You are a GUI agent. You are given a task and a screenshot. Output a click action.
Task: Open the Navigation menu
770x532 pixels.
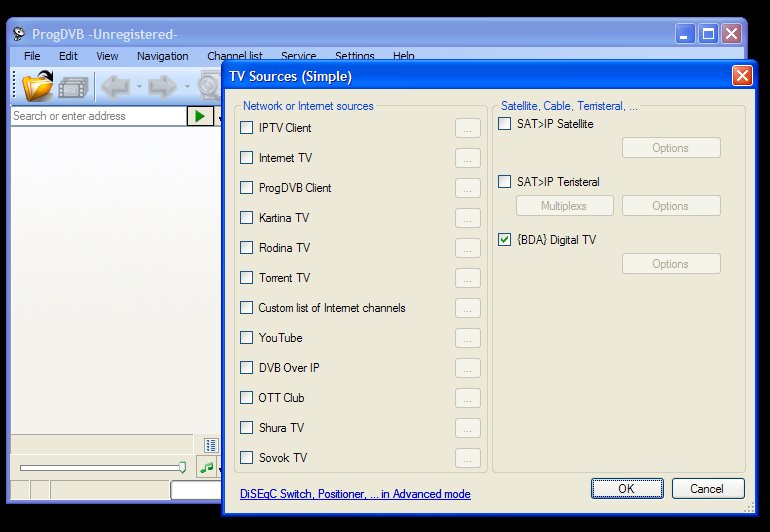coord(162,56)
